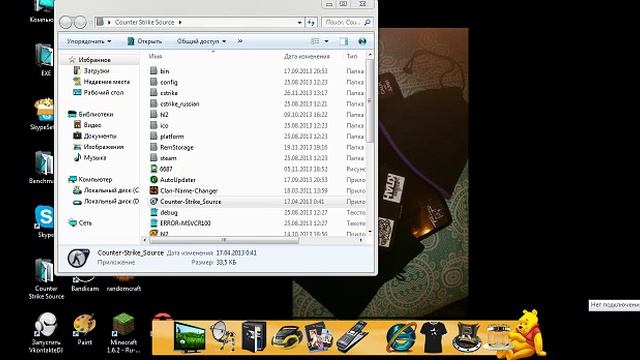Open Explorer help icon

click(362, 41)
